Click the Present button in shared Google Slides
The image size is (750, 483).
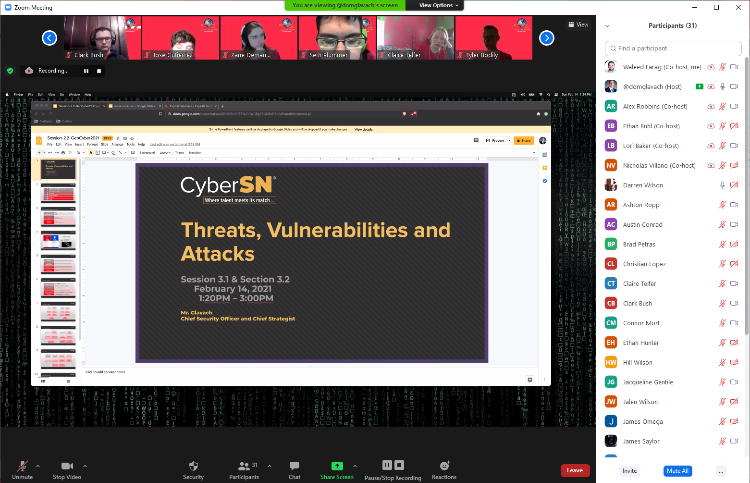pos(496,141)
